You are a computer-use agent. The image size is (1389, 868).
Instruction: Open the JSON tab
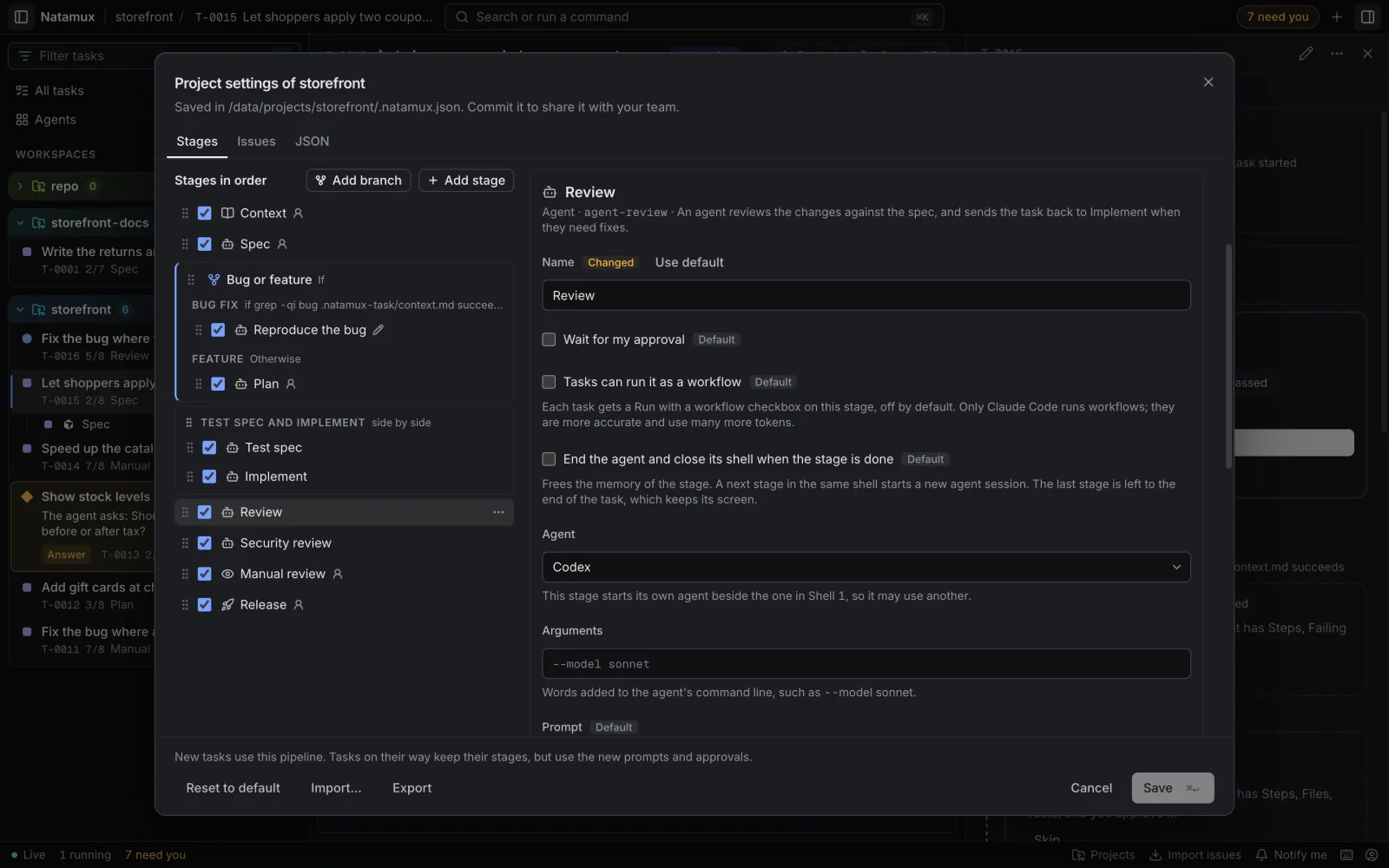[x=312, y=141]
